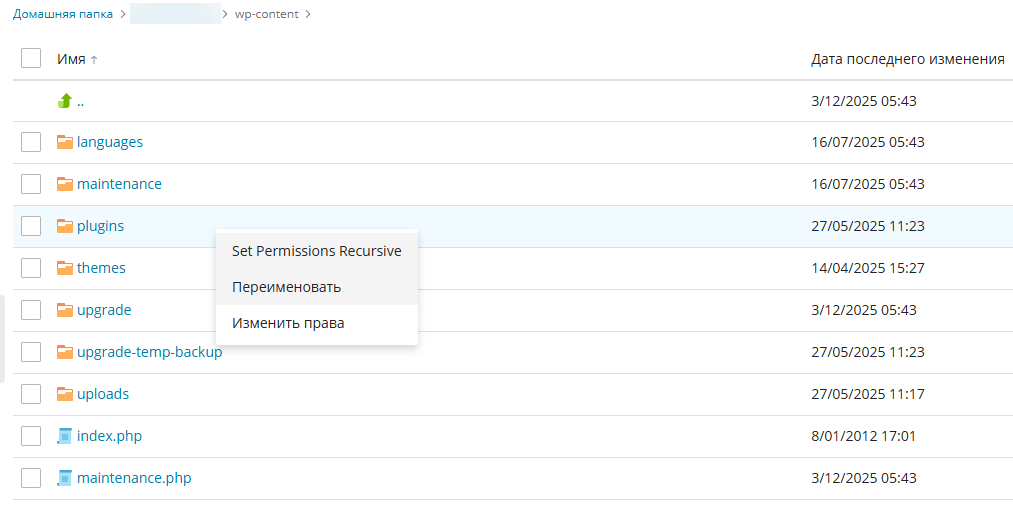Check the box beside languages folder
This screenshot has height=512, width=1013.
click(31, 142)
